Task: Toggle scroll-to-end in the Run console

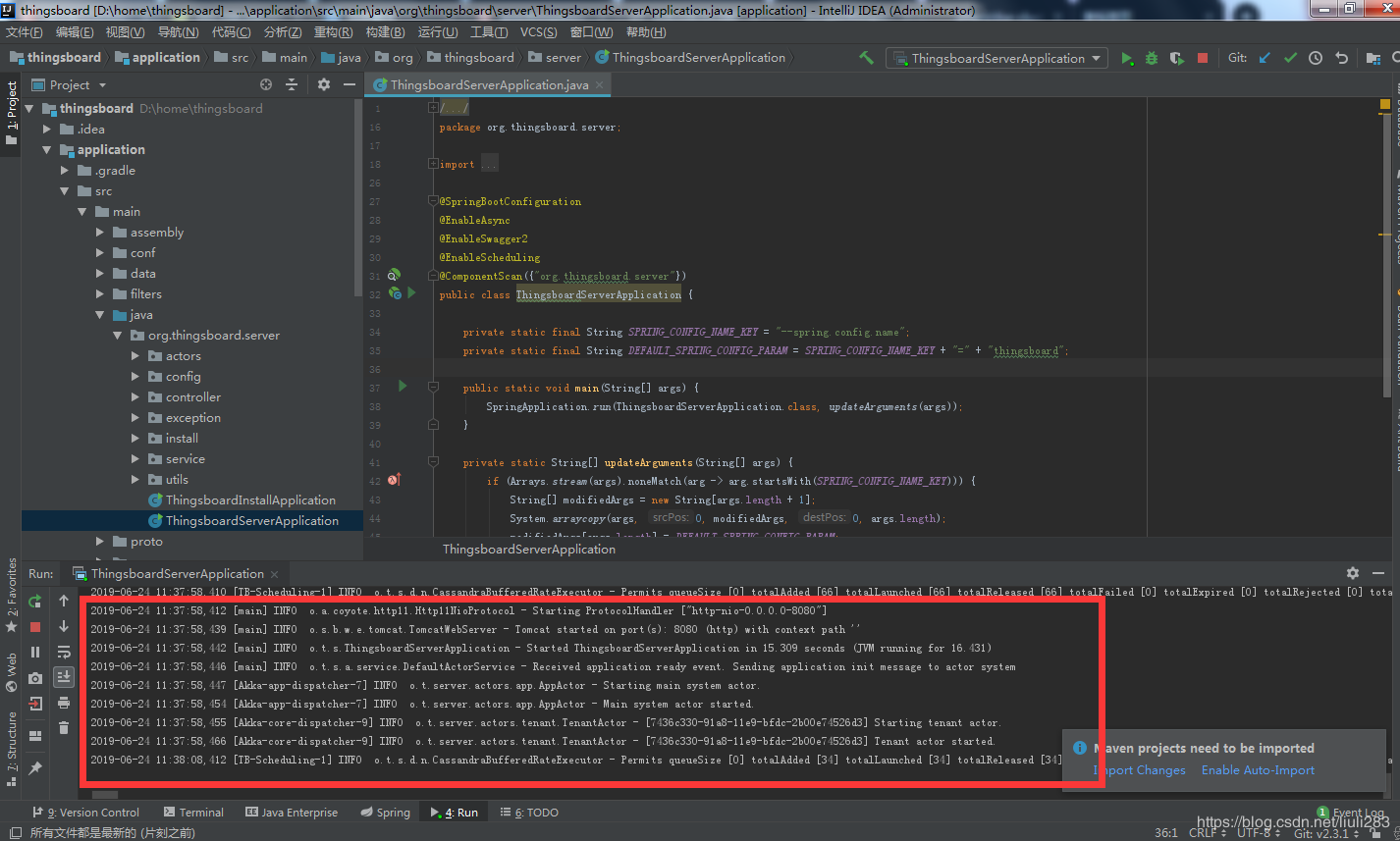Action: pyautogui.click(x=64, y=676)
